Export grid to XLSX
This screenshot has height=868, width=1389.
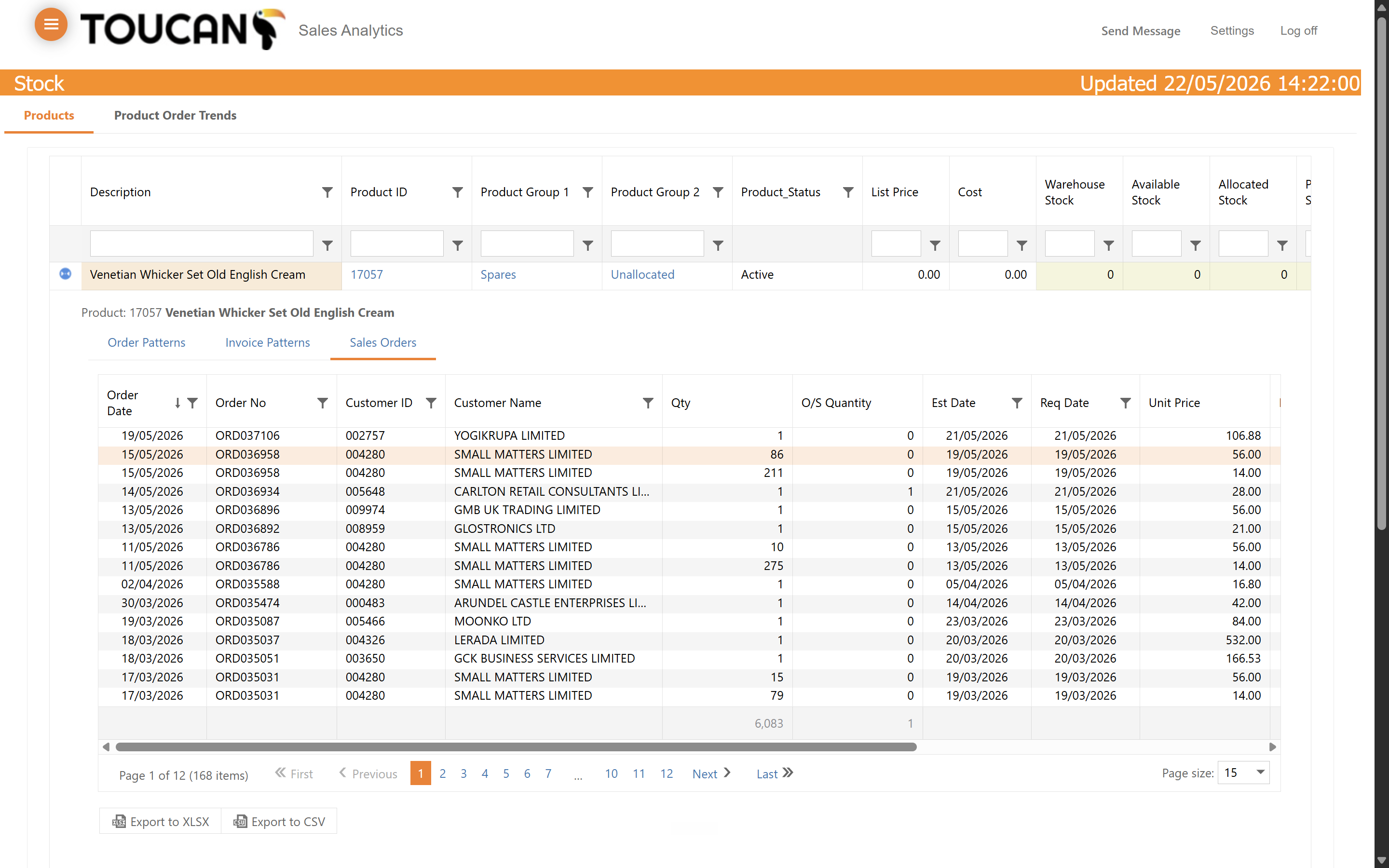pyautogui.click(x=161, y=822)
